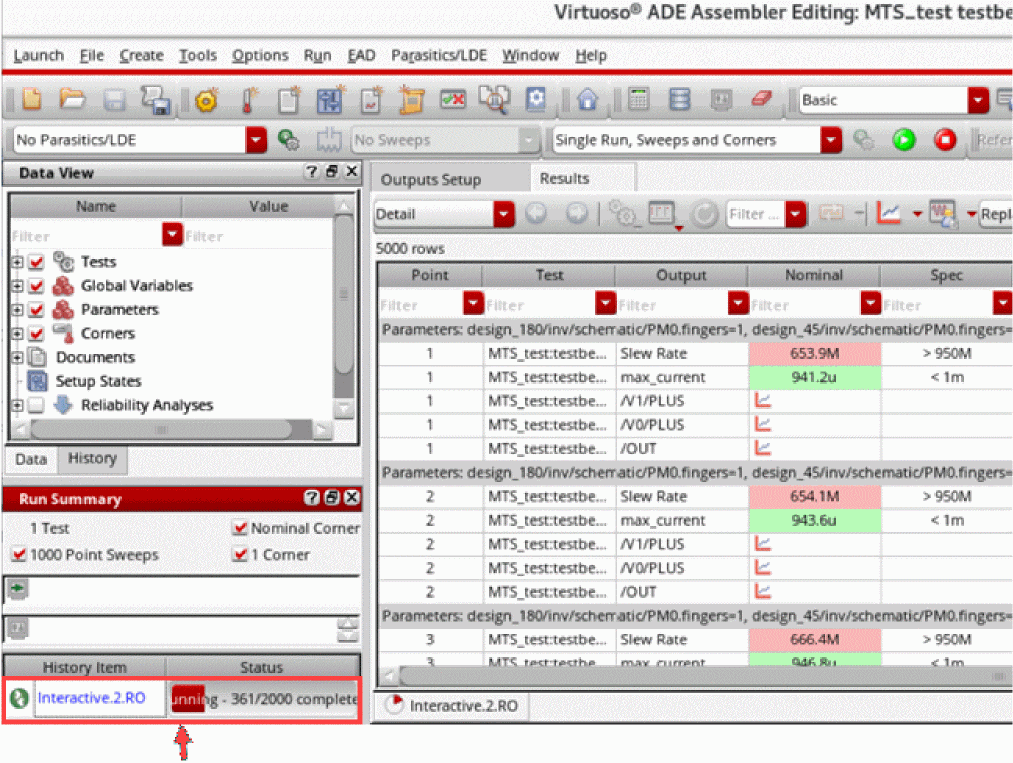Click the home icon in toolbar
This screenshot has width=1013, height=763.
point(587,99)
